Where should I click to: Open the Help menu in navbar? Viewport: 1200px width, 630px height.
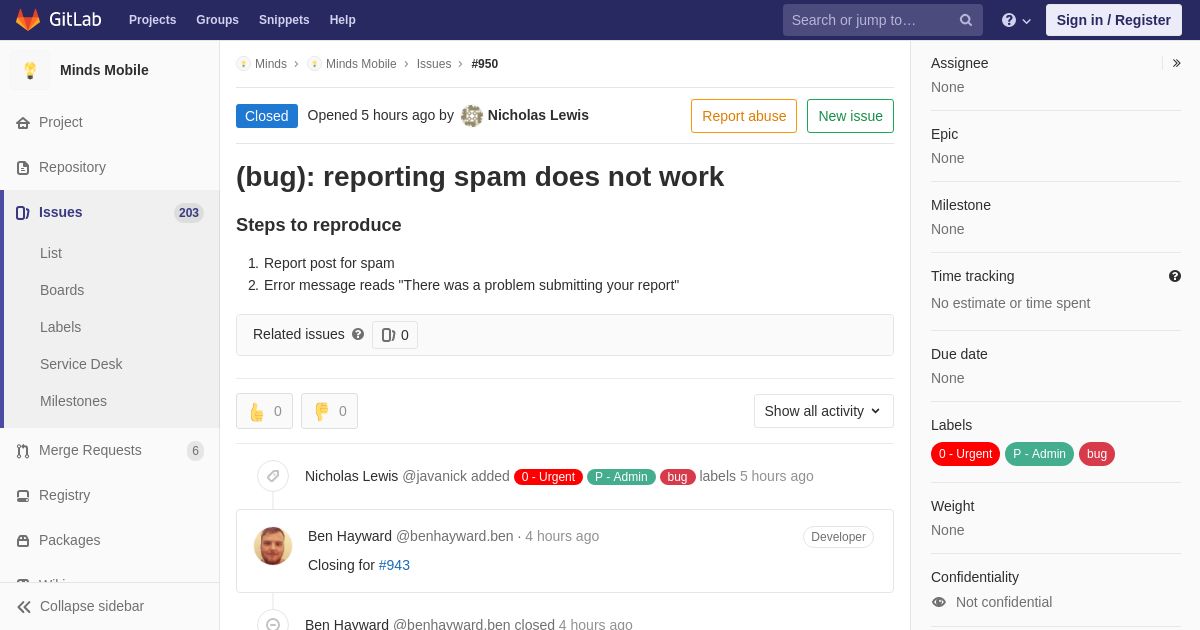pyautogui.click(x=343, y=20)
